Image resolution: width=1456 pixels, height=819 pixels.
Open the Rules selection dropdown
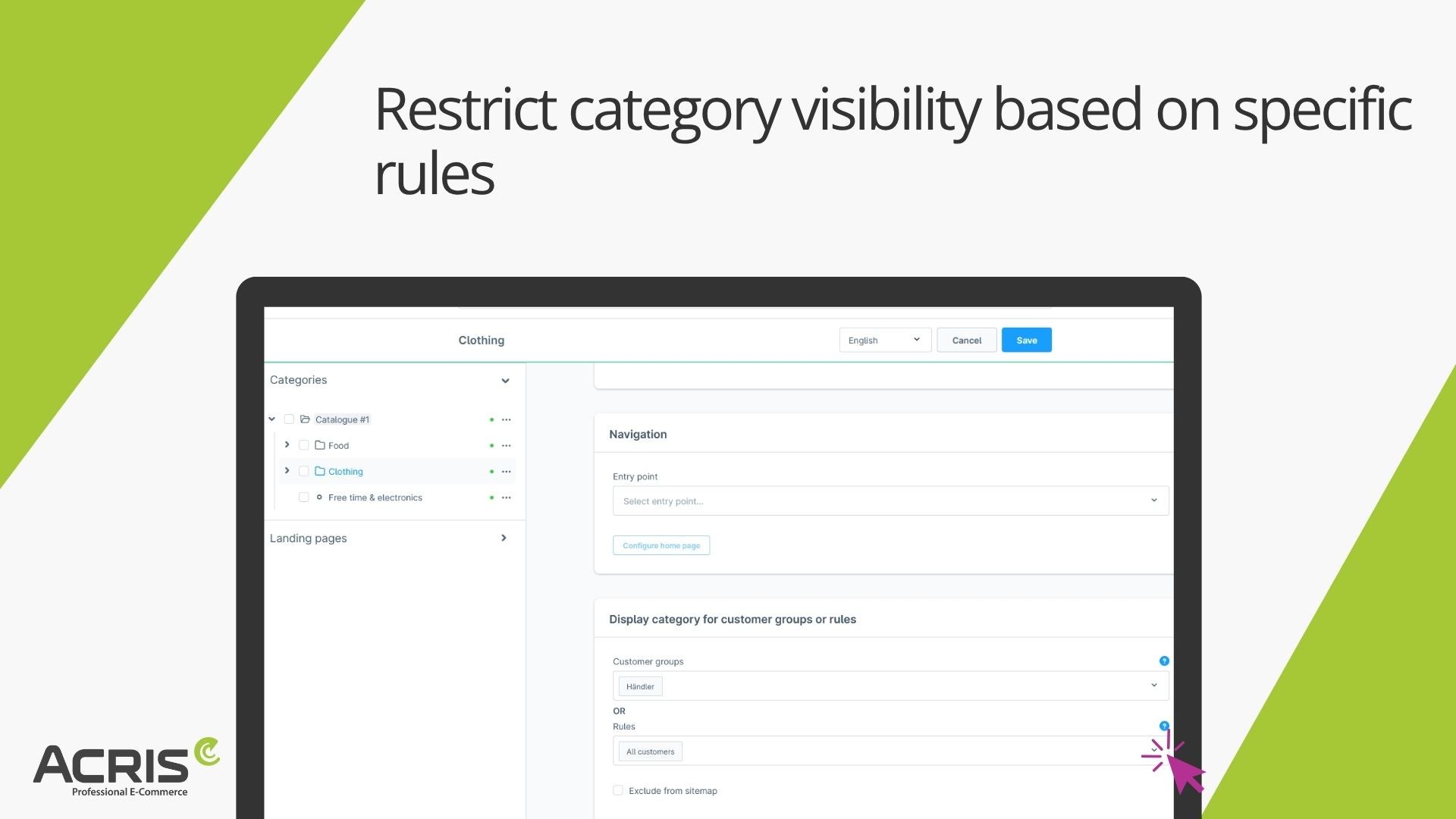[890, 752]
